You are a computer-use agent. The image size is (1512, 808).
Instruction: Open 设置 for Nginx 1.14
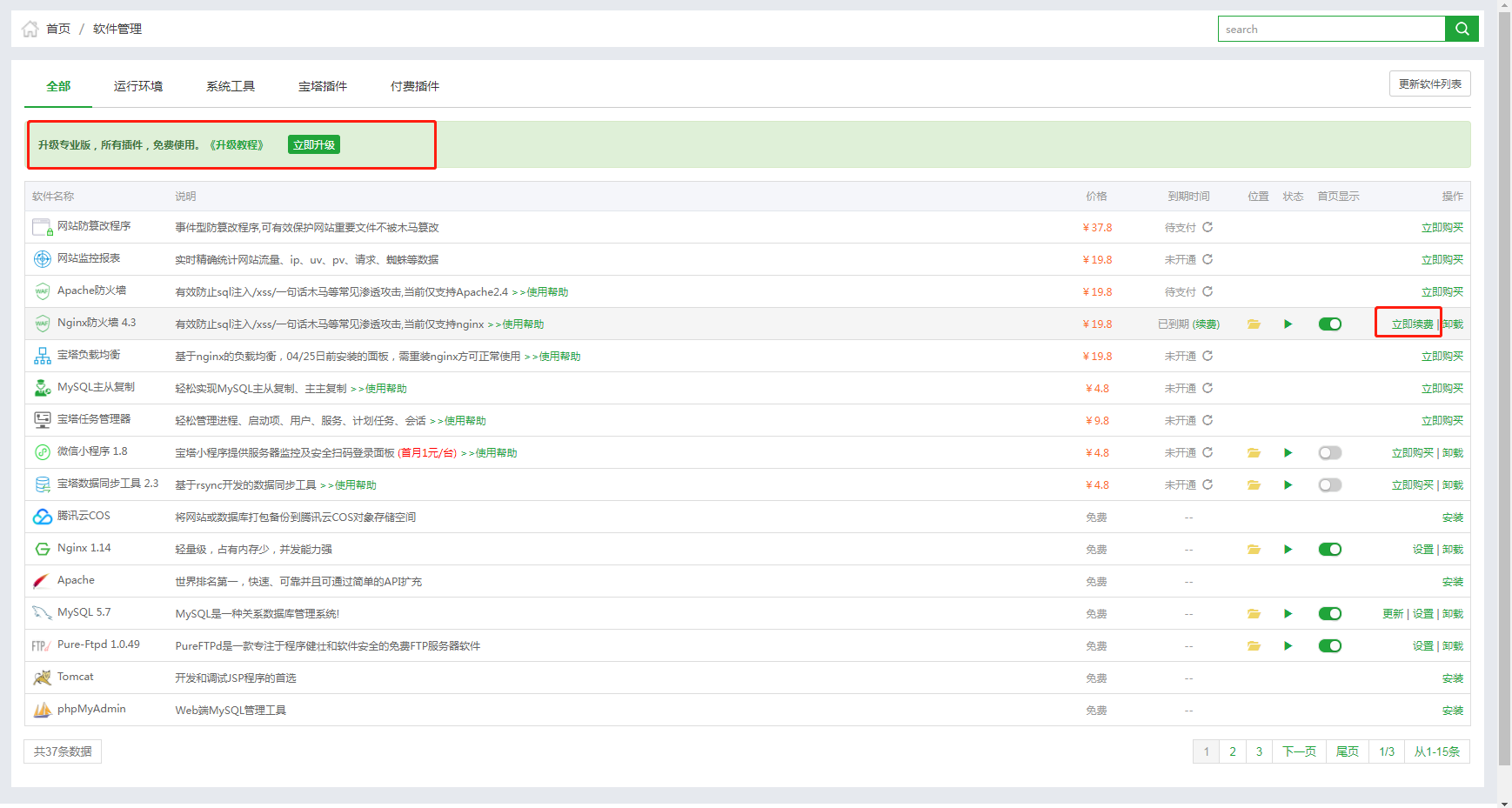[x=1423, y=549]
